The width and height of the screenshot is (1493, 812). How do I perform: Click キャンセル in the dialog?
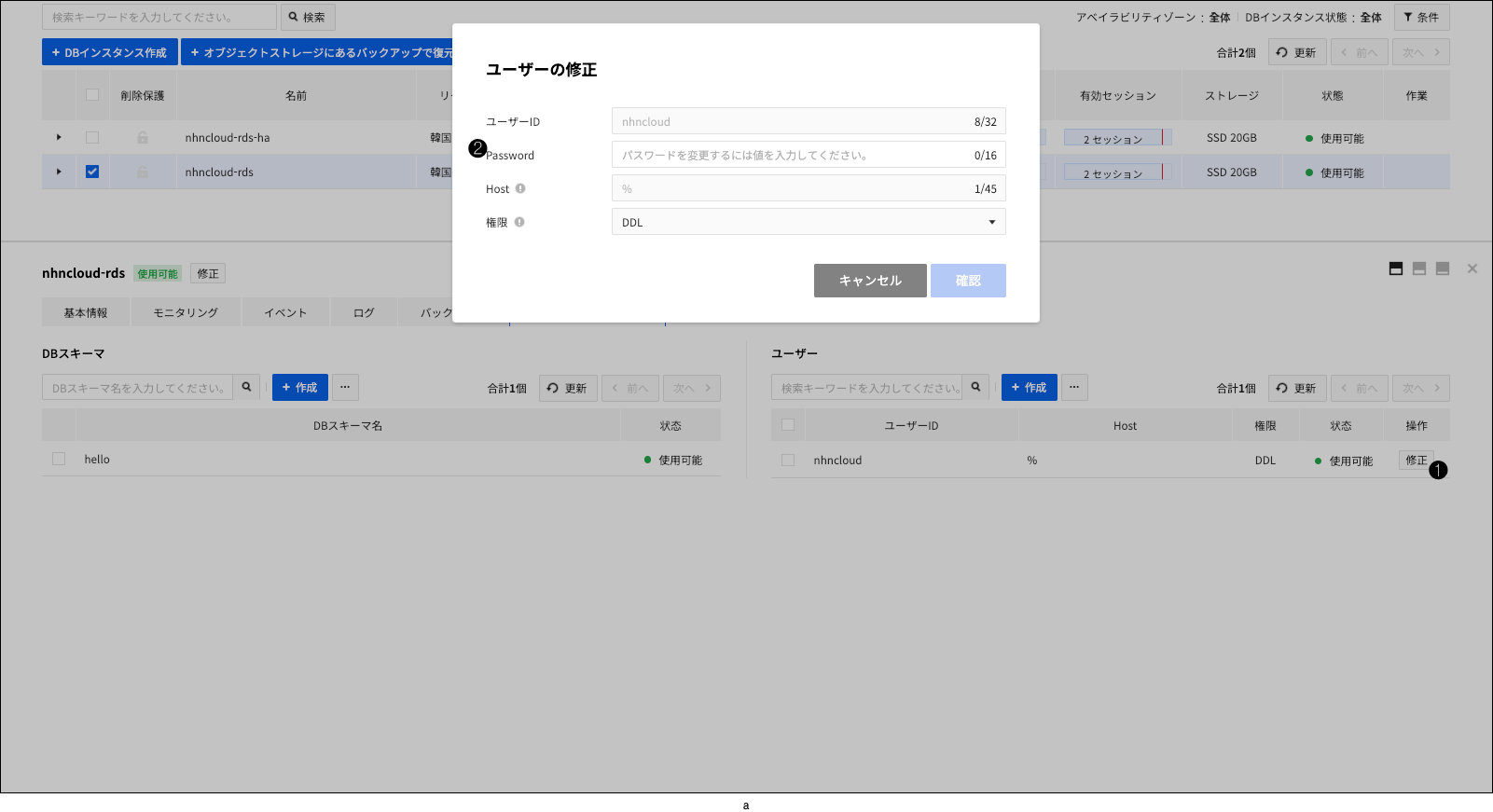coord(870,281)
